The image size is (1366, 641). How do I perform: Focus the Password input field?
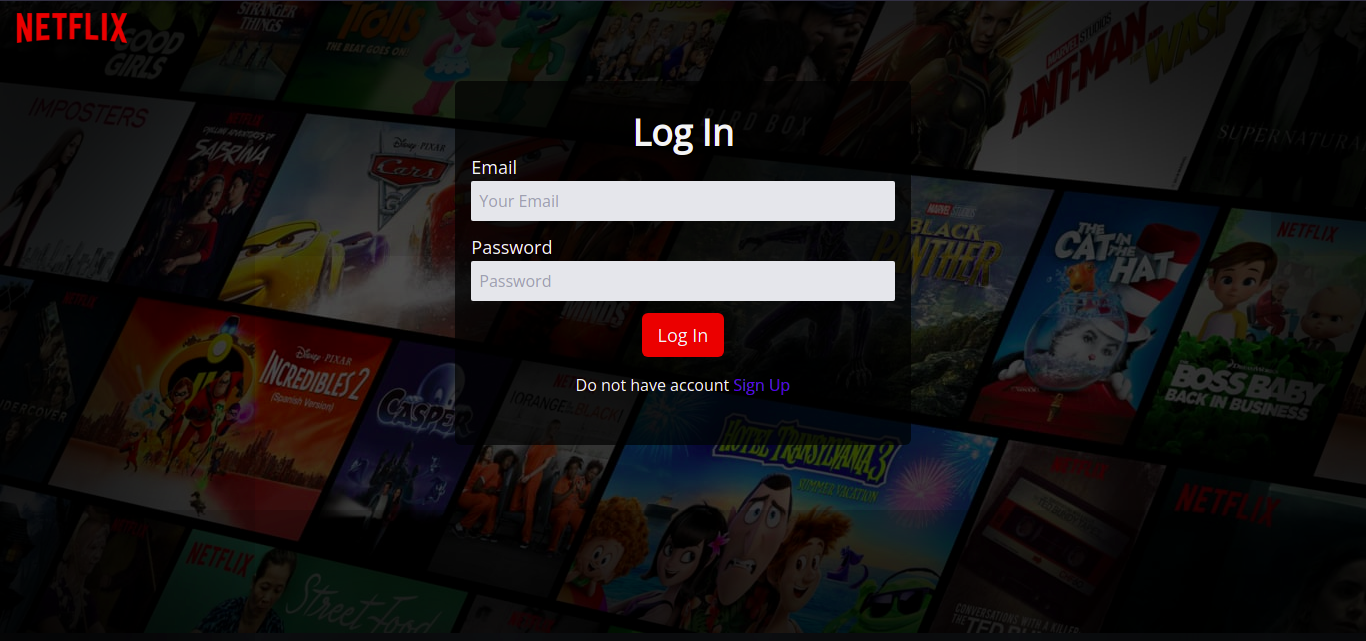683,281
